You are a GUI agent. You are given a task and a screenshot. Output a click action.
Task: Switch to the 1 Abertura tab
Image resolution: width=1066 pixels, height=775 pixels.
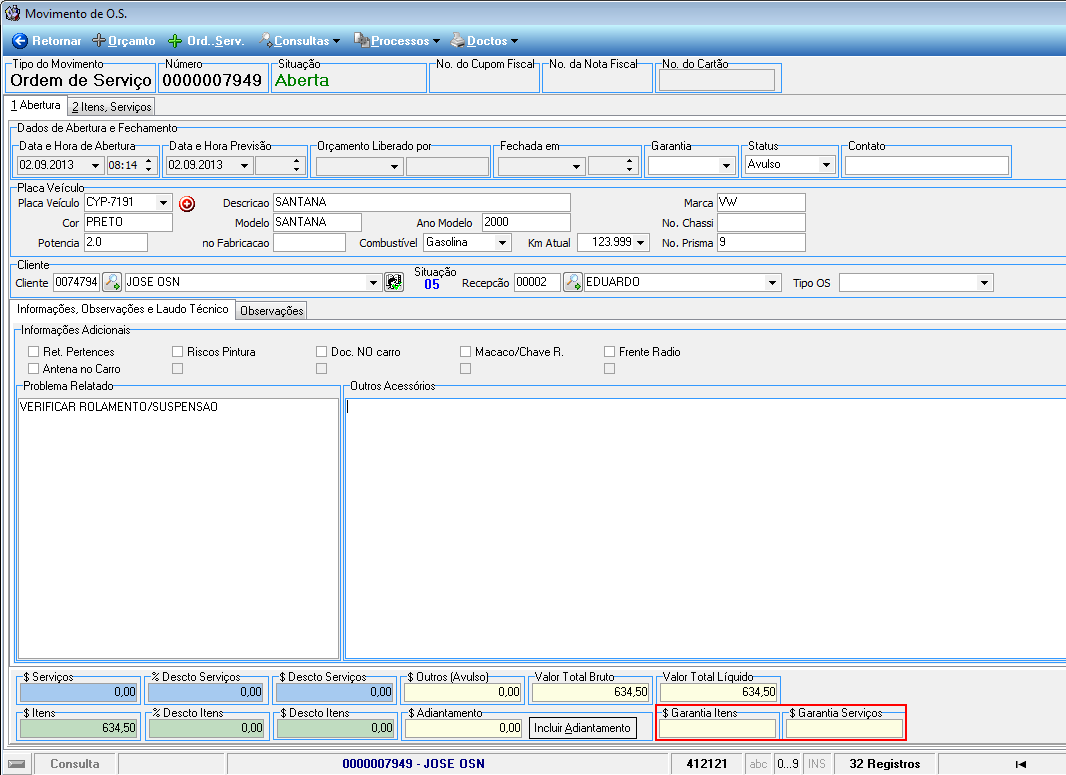tap(35, 105)
